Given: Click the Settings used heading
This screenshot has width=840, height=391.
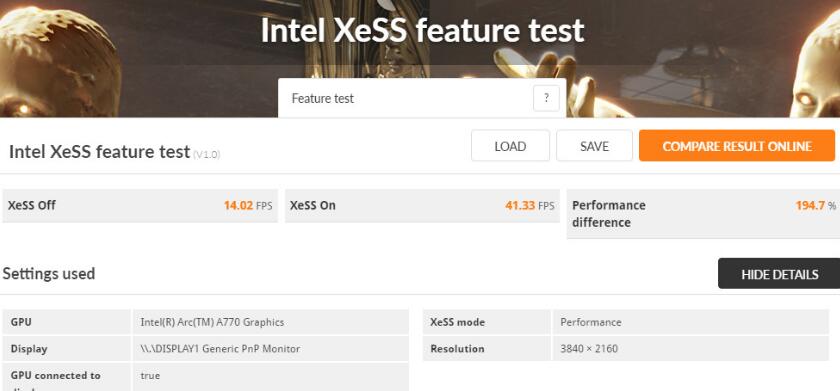Looking at the screenshot, I should [49, 274].
